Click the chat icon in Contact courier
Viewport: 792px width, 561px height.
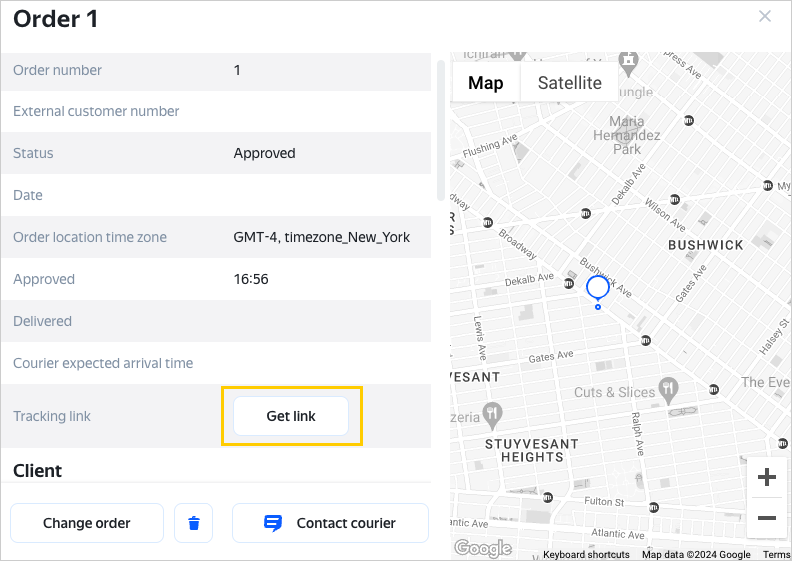tap(273, 523)
